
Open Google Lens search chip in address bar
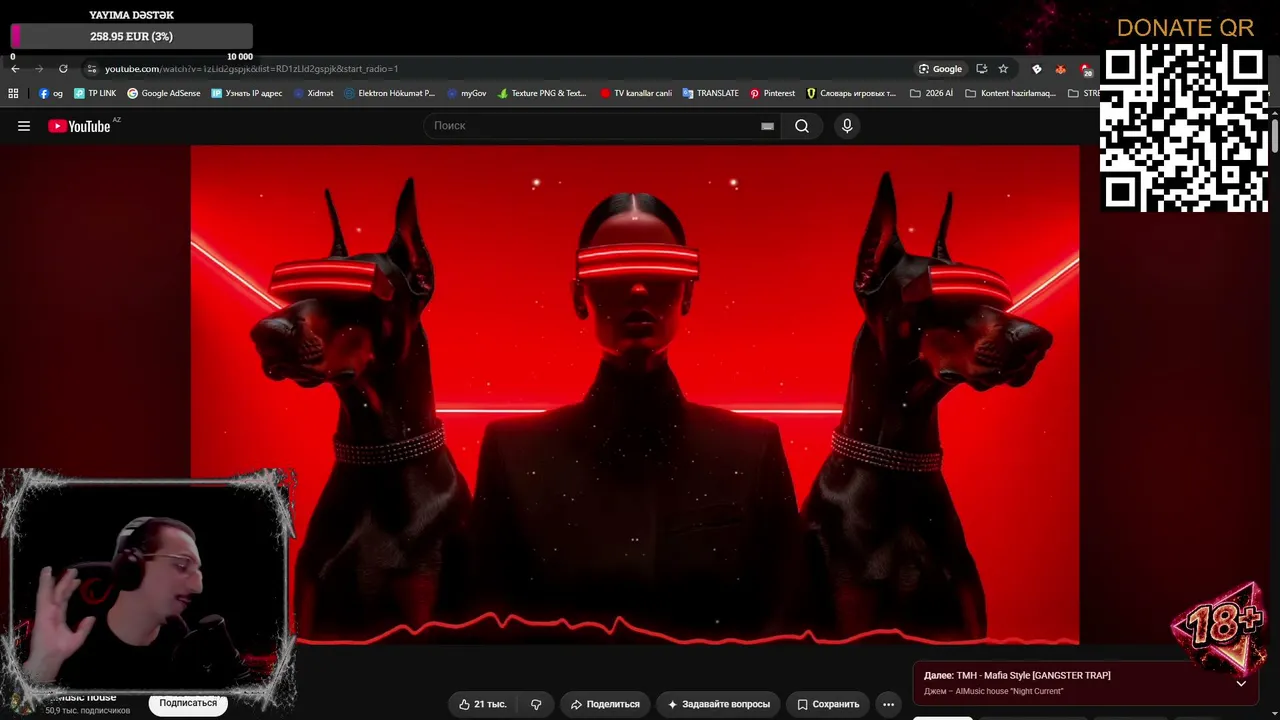click(941, 69)
